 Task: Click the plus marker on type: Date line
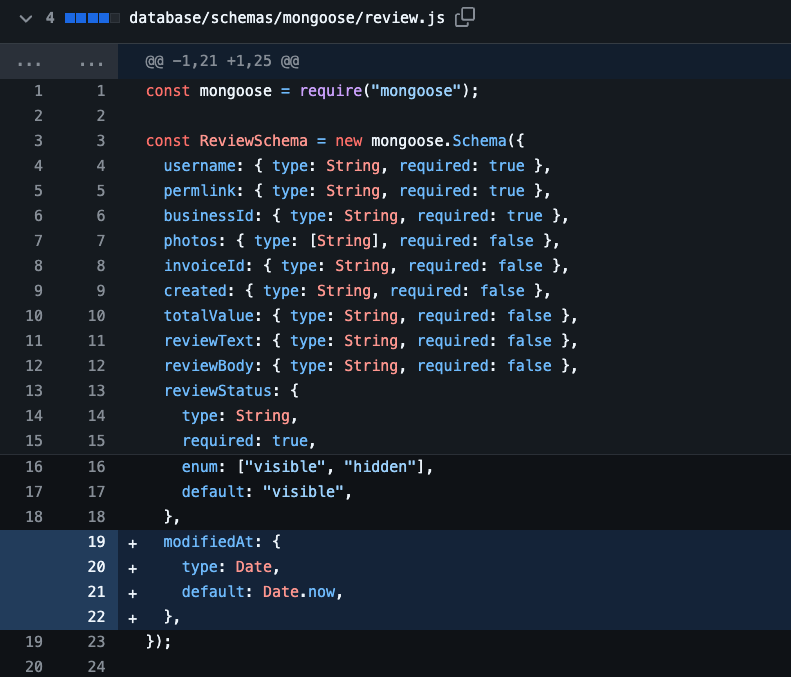[133, 569]
